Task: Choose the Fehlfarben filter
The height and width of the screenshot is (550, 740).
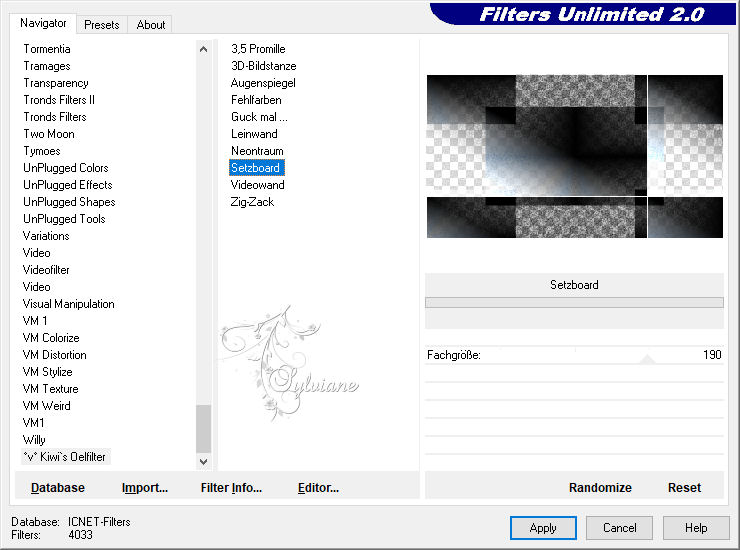Action: 256,100
